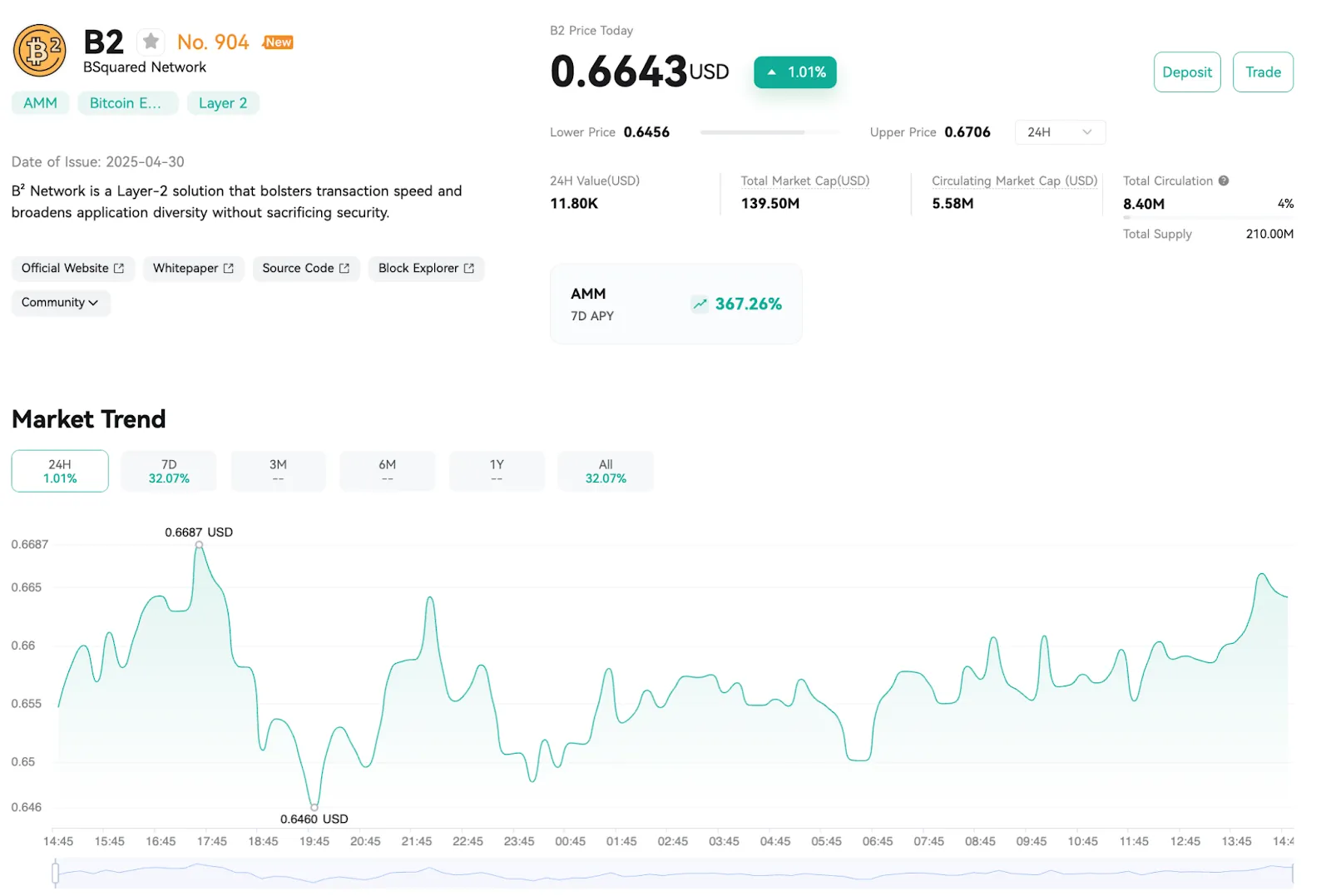Click the 0.6460 USD low marker on chart
1331x896 pixels.
314,807
